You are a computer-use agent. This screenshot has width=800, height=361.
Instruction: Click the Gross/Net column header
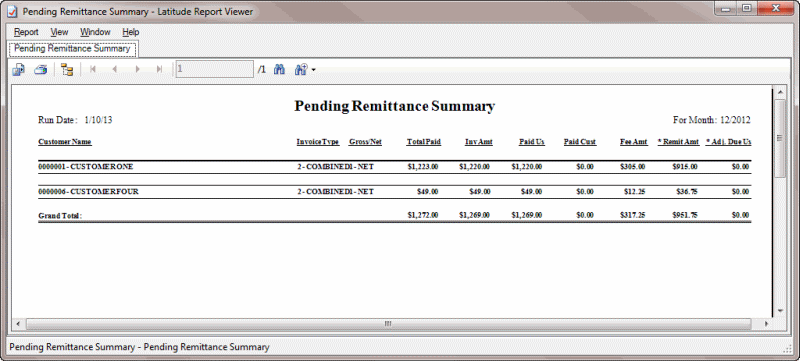click(365, 142)
